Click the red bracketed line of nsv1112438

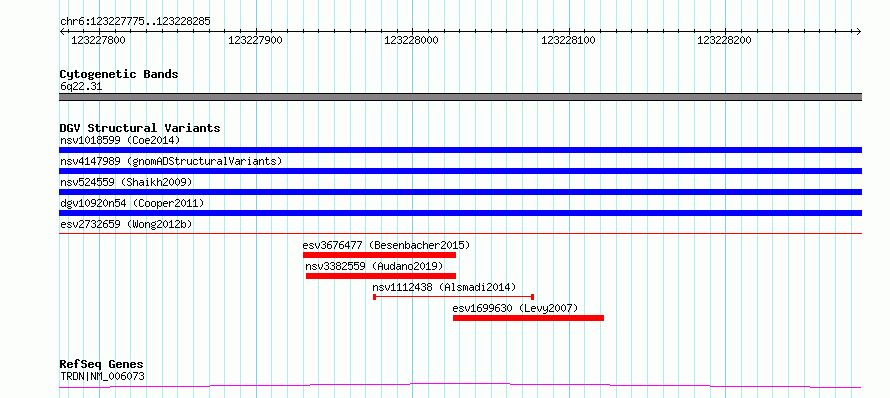pyautogui.click(x=454, y=296)
